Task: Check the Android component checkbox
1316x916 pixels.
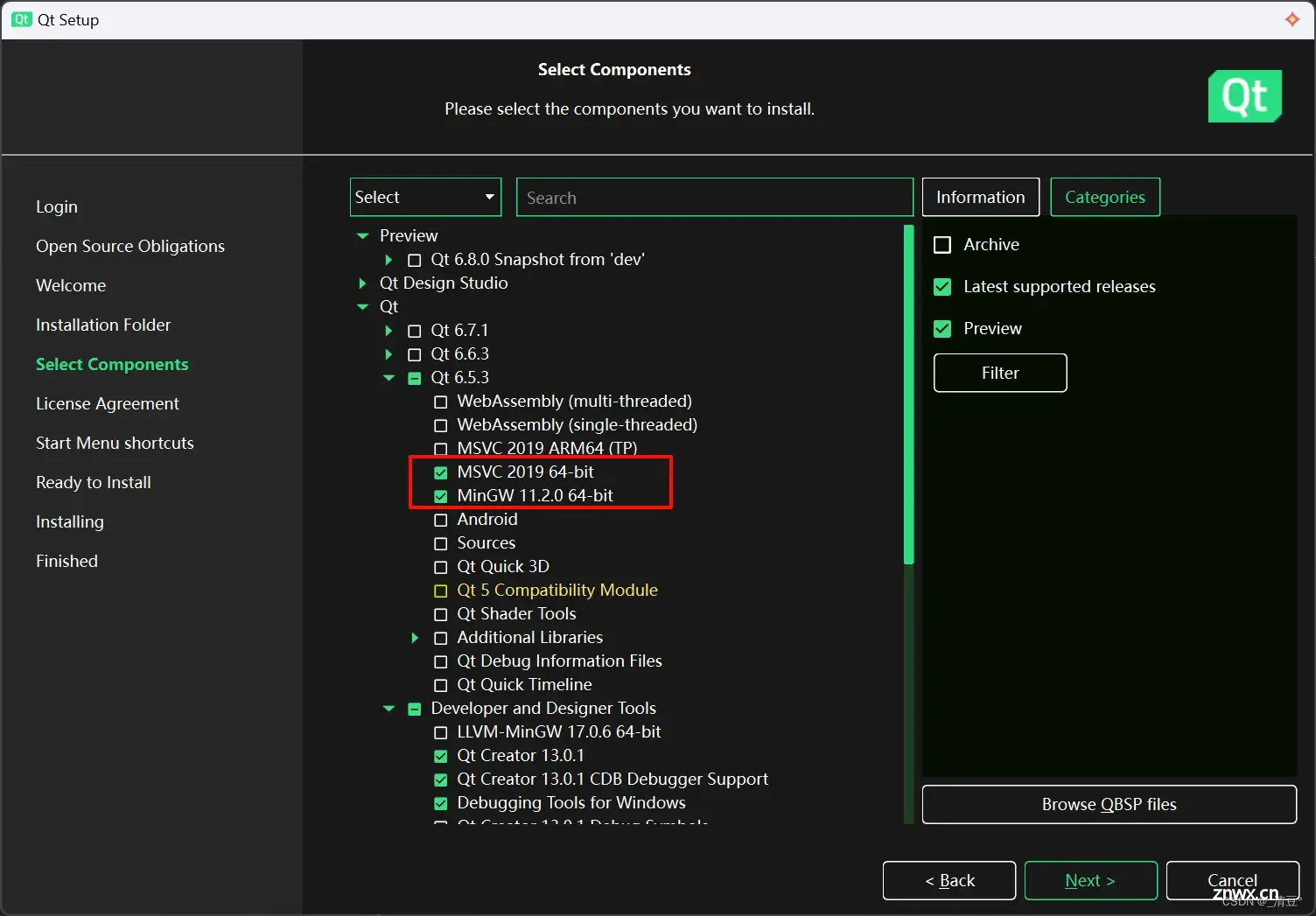Action: click(x=441, y=520)
